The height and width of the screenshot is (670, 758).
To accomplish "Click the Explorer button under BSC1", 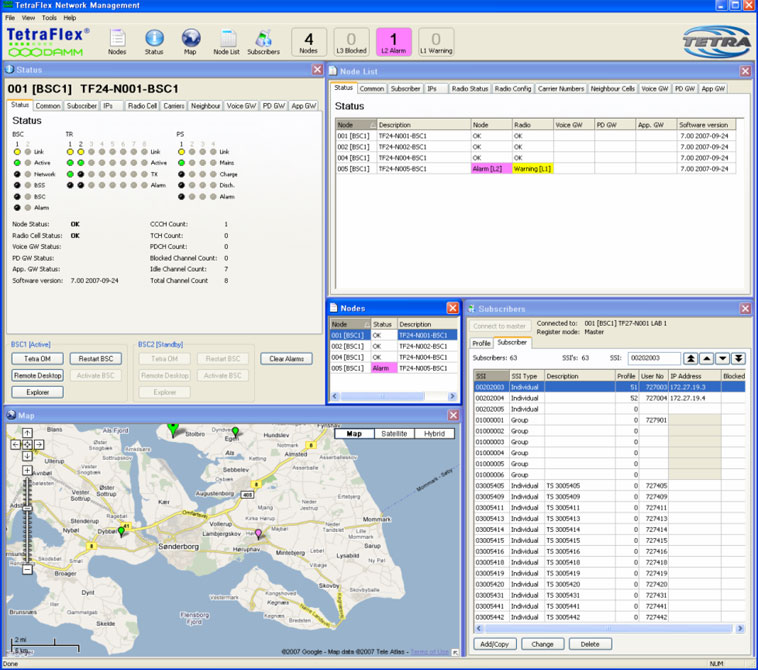I will click(37, 392).
